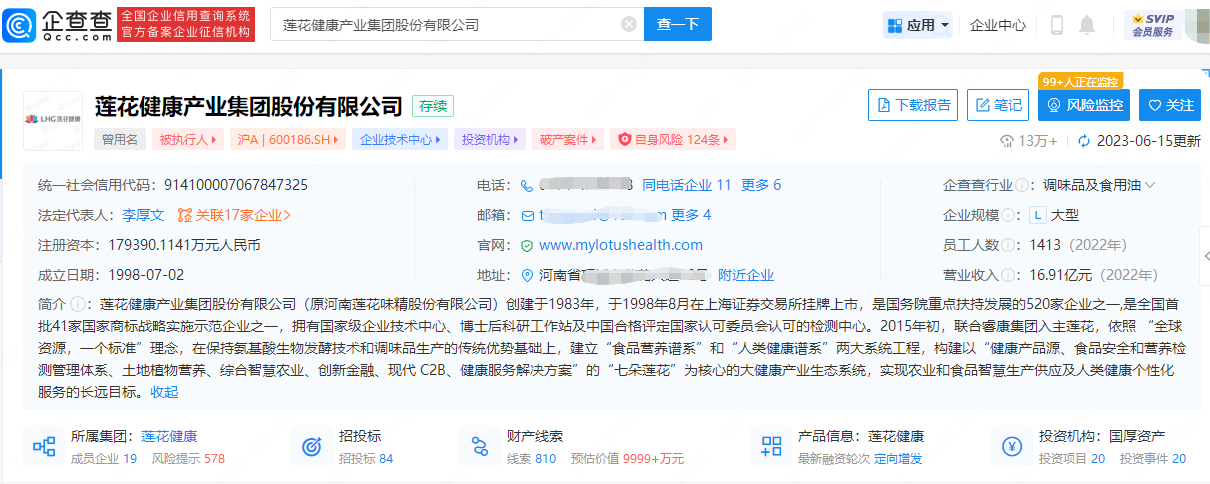Expand the 企业技术中心 tag
Viewport: 1210px width, 484px height.
400,140
